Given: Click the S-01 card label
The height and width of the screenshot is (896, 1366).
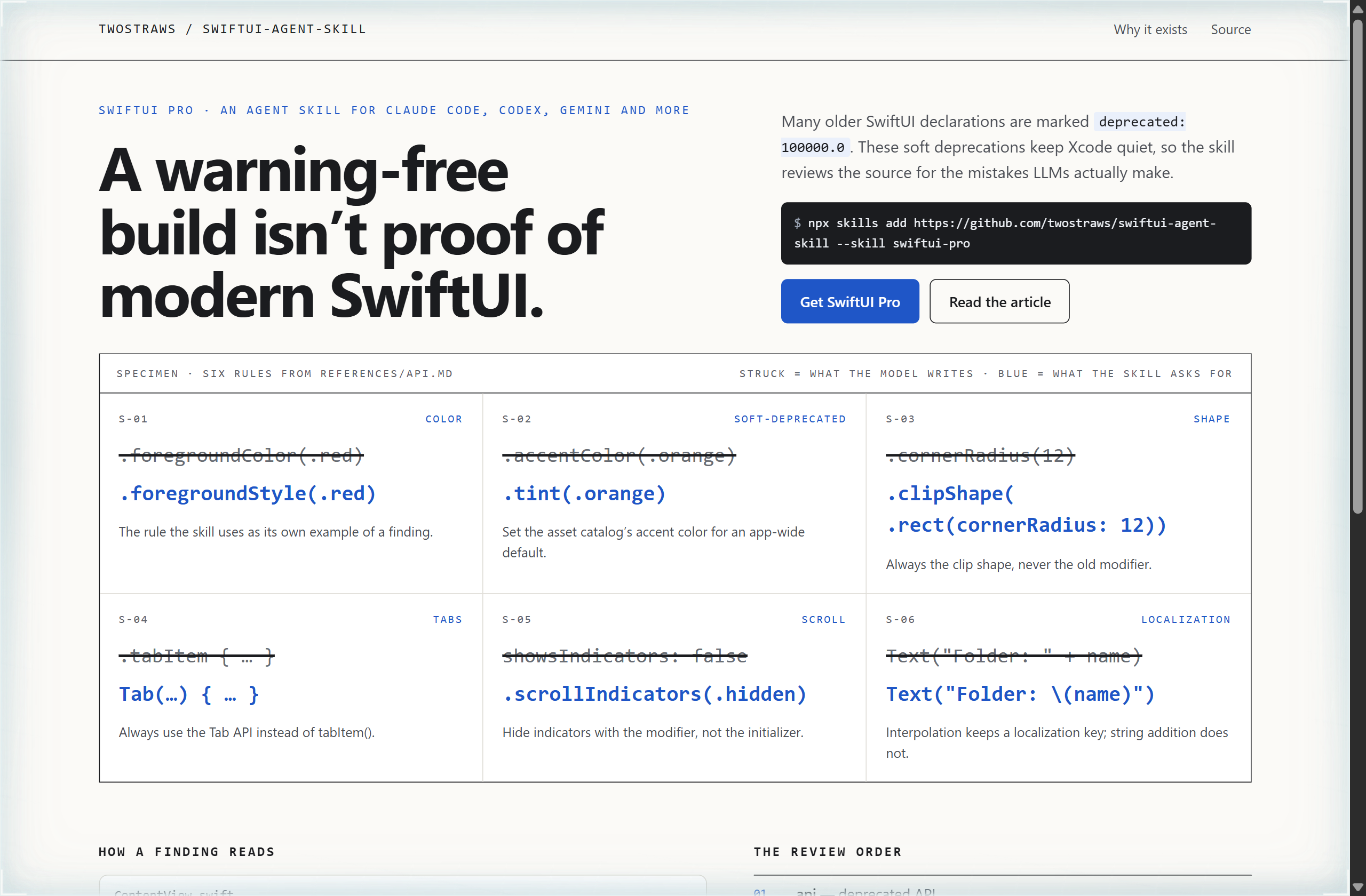Looking at the screenshot, I should (x=133, y=419).
